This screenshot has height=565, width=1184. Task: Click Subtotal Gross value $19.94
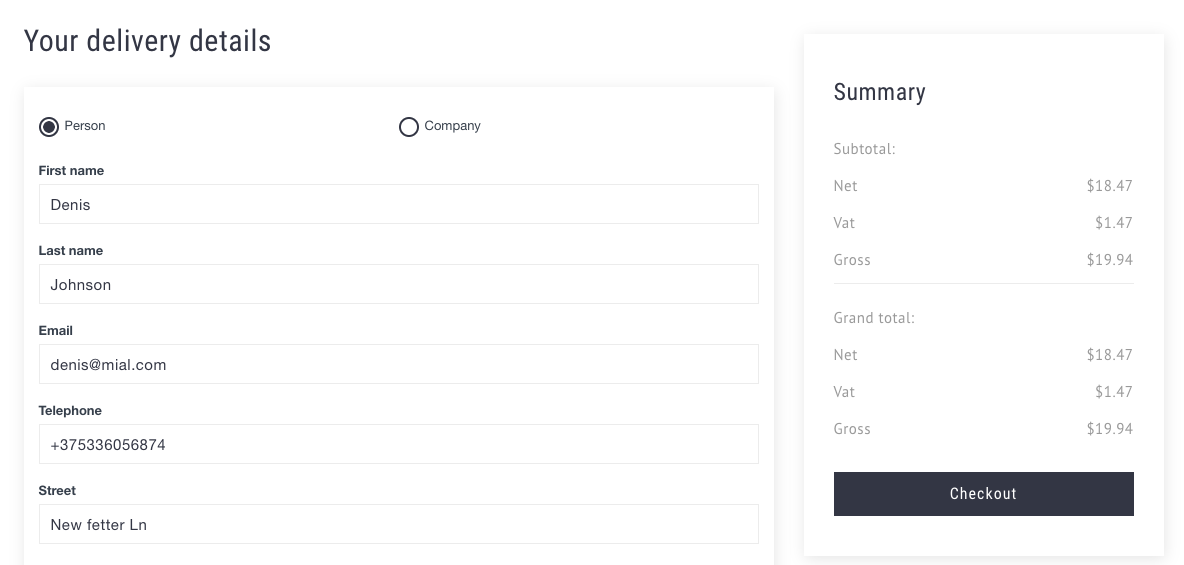coord(1109,260)
